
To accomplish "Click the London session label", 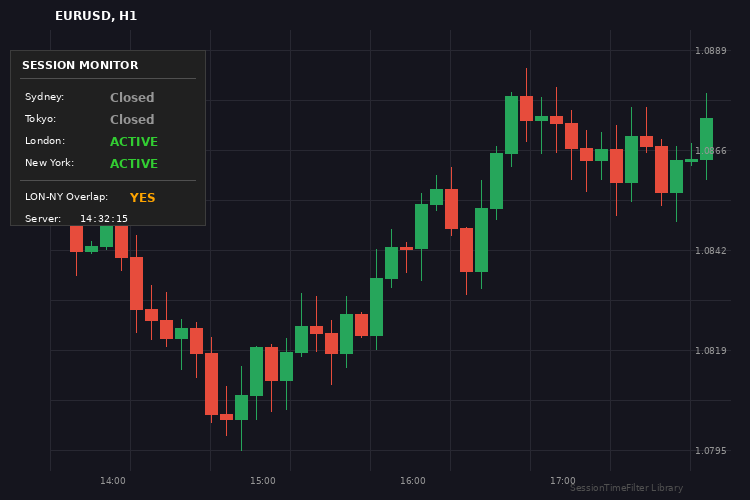I will click(x=45, y=141).
